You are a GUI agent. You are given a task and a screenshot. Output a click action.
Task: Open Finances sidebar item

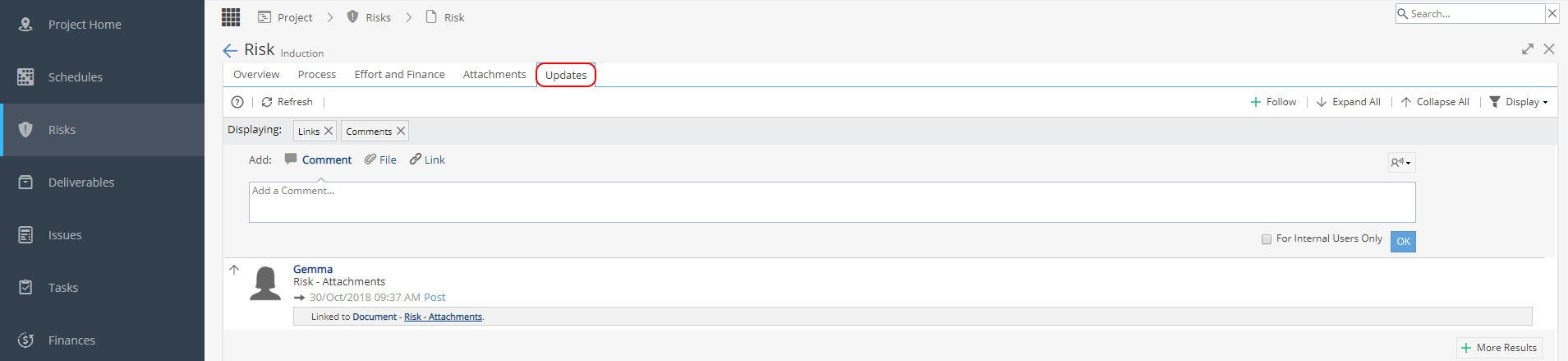tap(102, 340)
